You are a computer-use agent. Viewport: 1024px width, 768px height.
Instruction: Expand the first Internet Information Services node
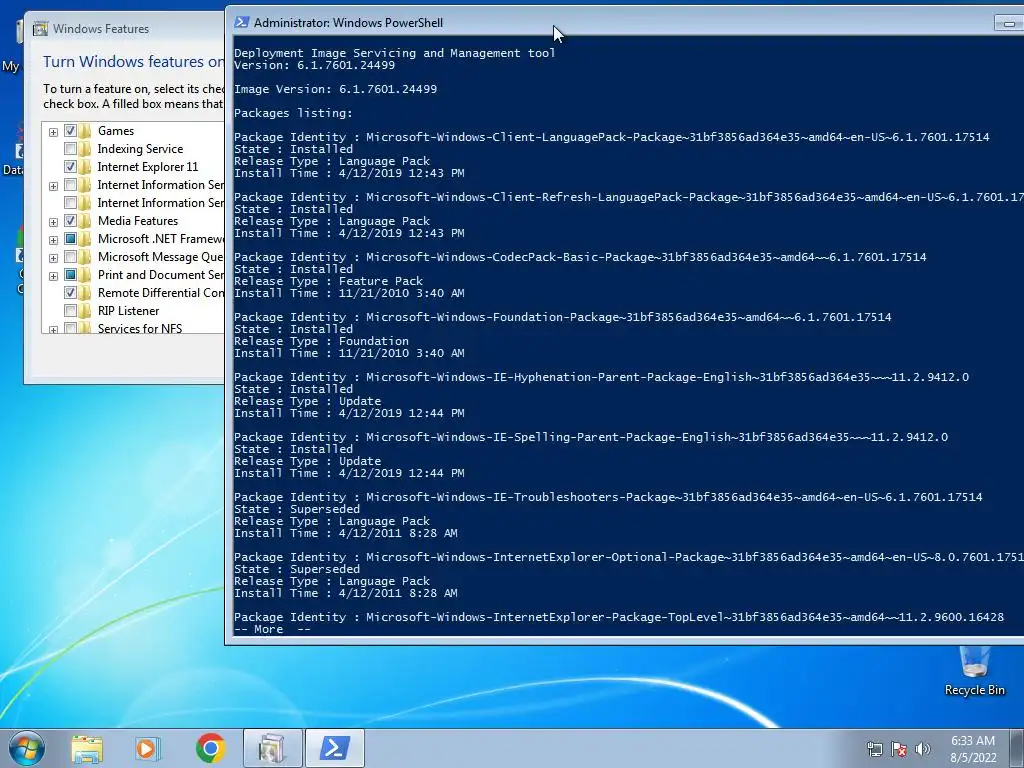[x=54, y=186]
